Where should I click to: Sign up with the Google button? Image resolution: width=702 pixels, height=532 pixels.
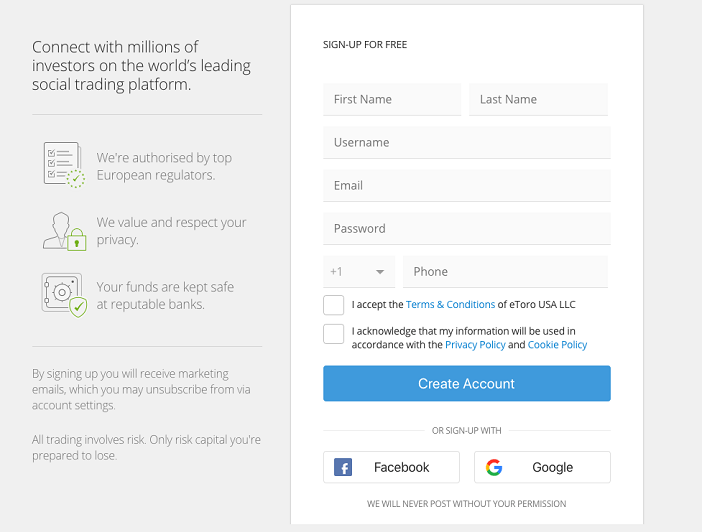[x=542, y=467]
